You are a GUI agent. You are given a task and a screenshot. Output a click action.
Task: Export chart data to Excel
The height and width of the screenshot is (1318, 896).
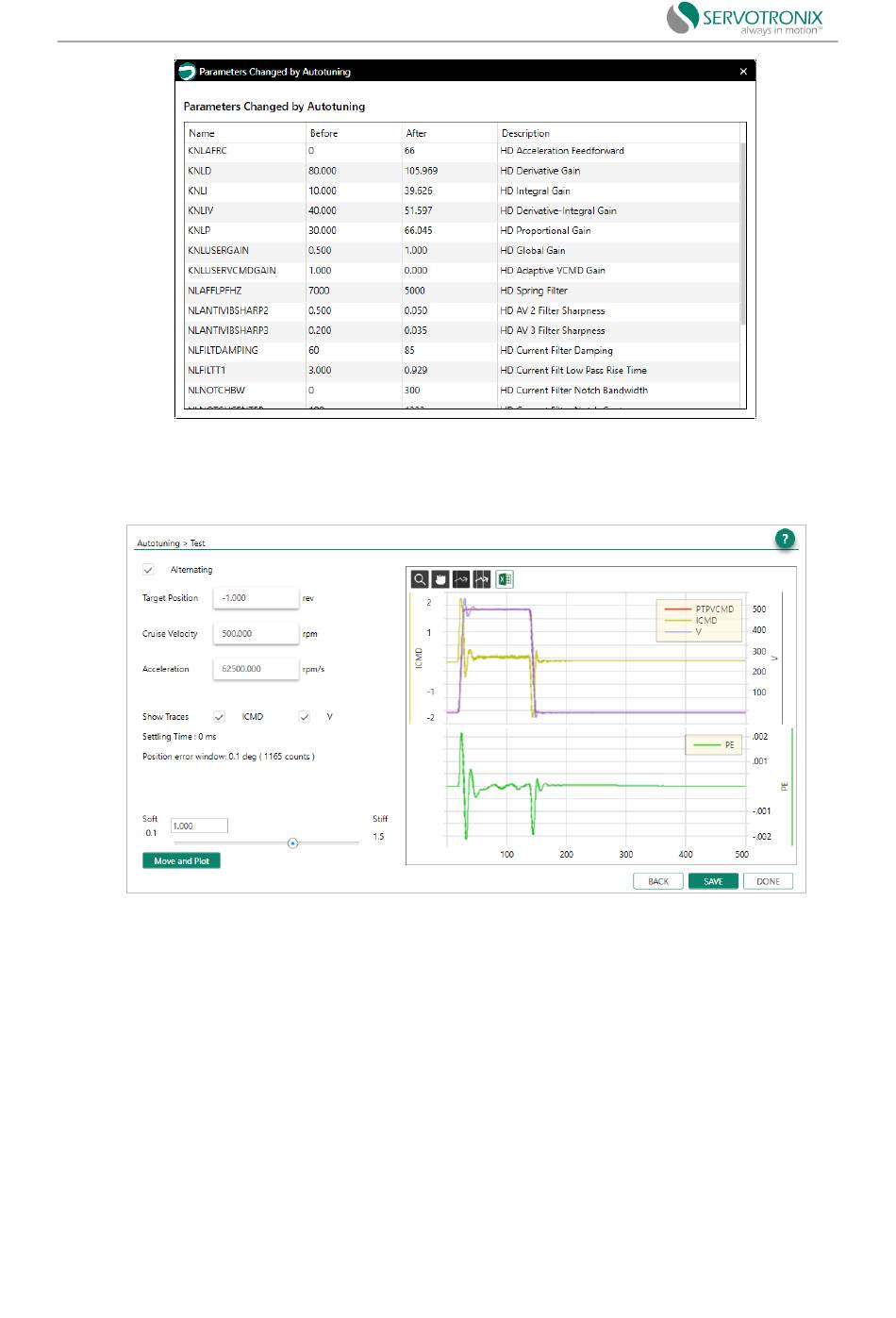point(505,579)
